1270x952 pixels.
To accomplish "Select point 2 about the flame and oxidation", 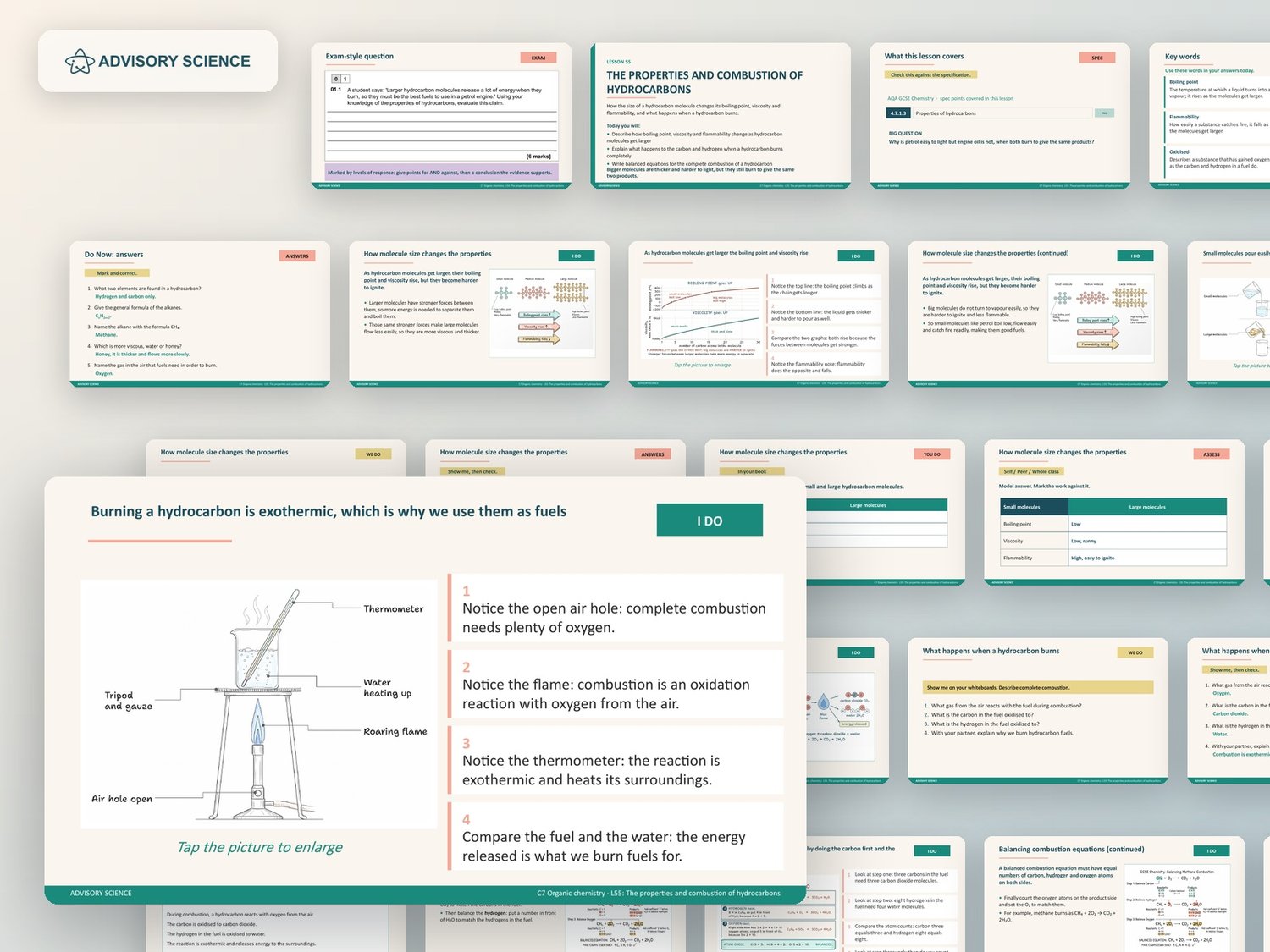I will (617, 685).
